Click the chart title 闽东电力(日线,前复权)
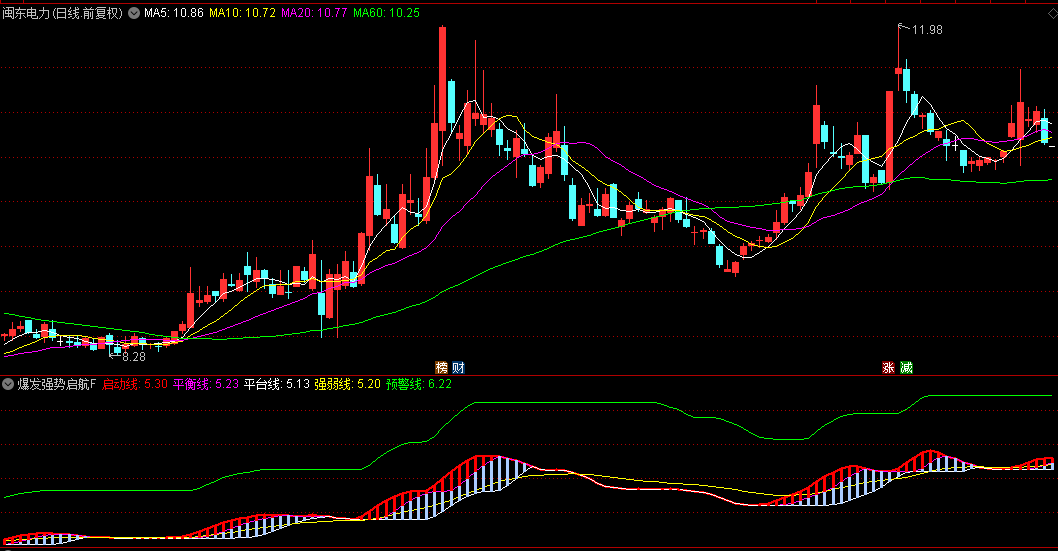 [63, 13]
